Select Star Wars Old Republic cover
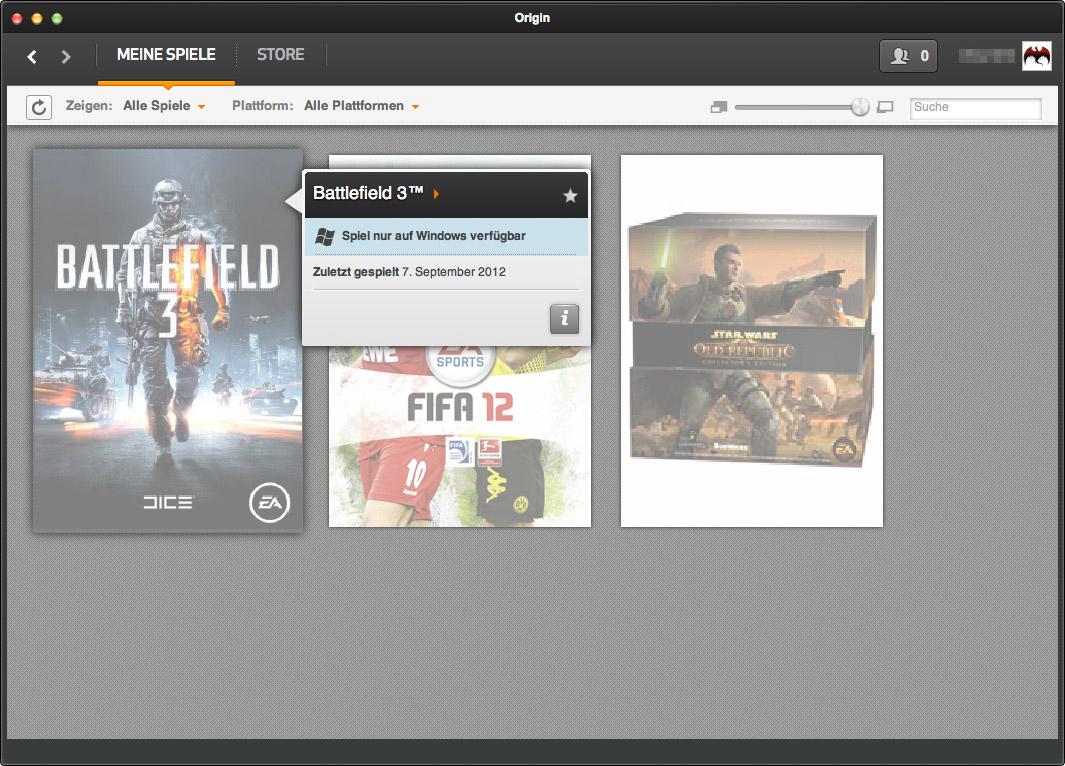 [752, 340]
